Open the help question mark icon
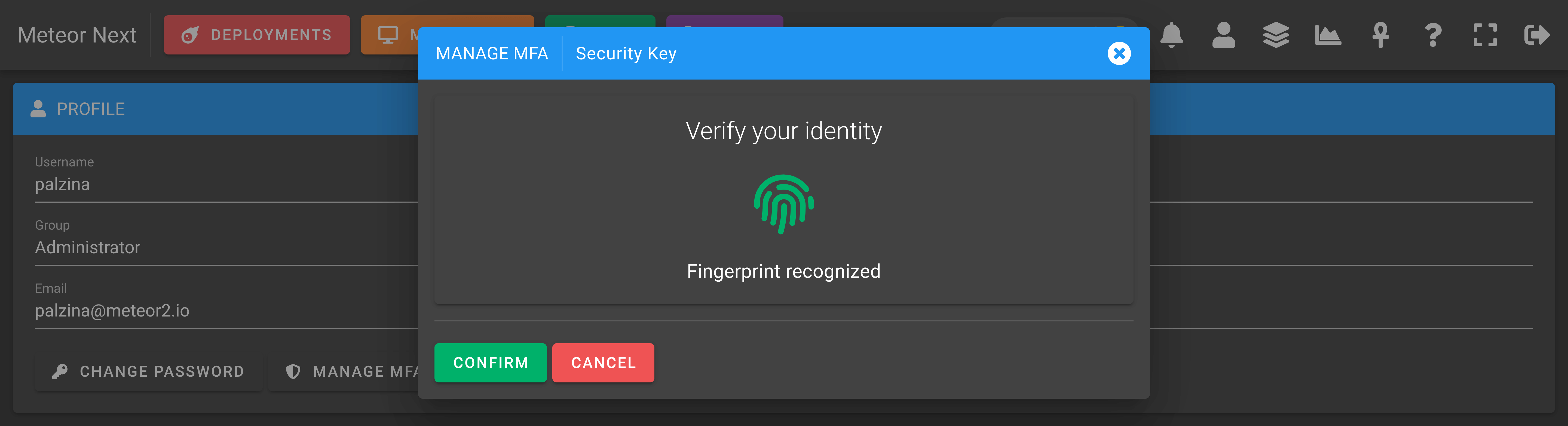 1433,35
